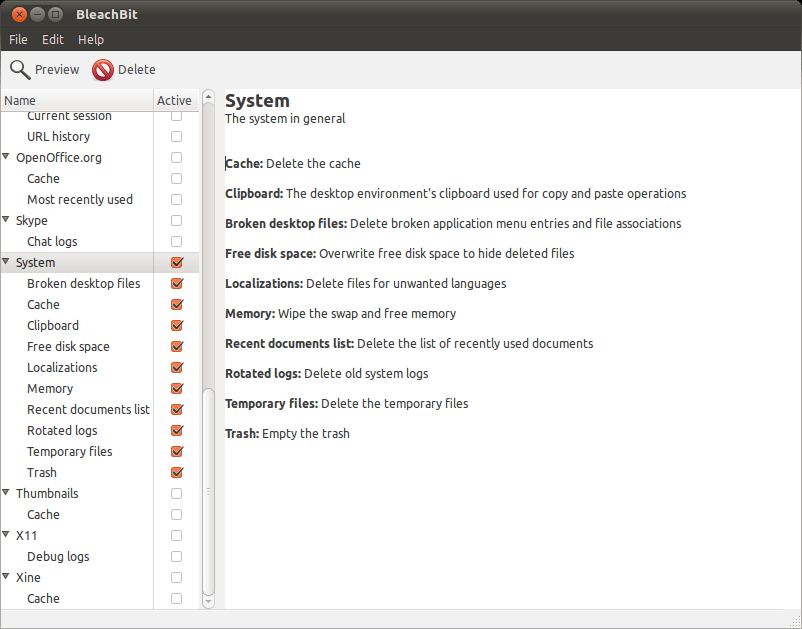Select the Temporary files item

pyautogui.click(x=100, y=451)
